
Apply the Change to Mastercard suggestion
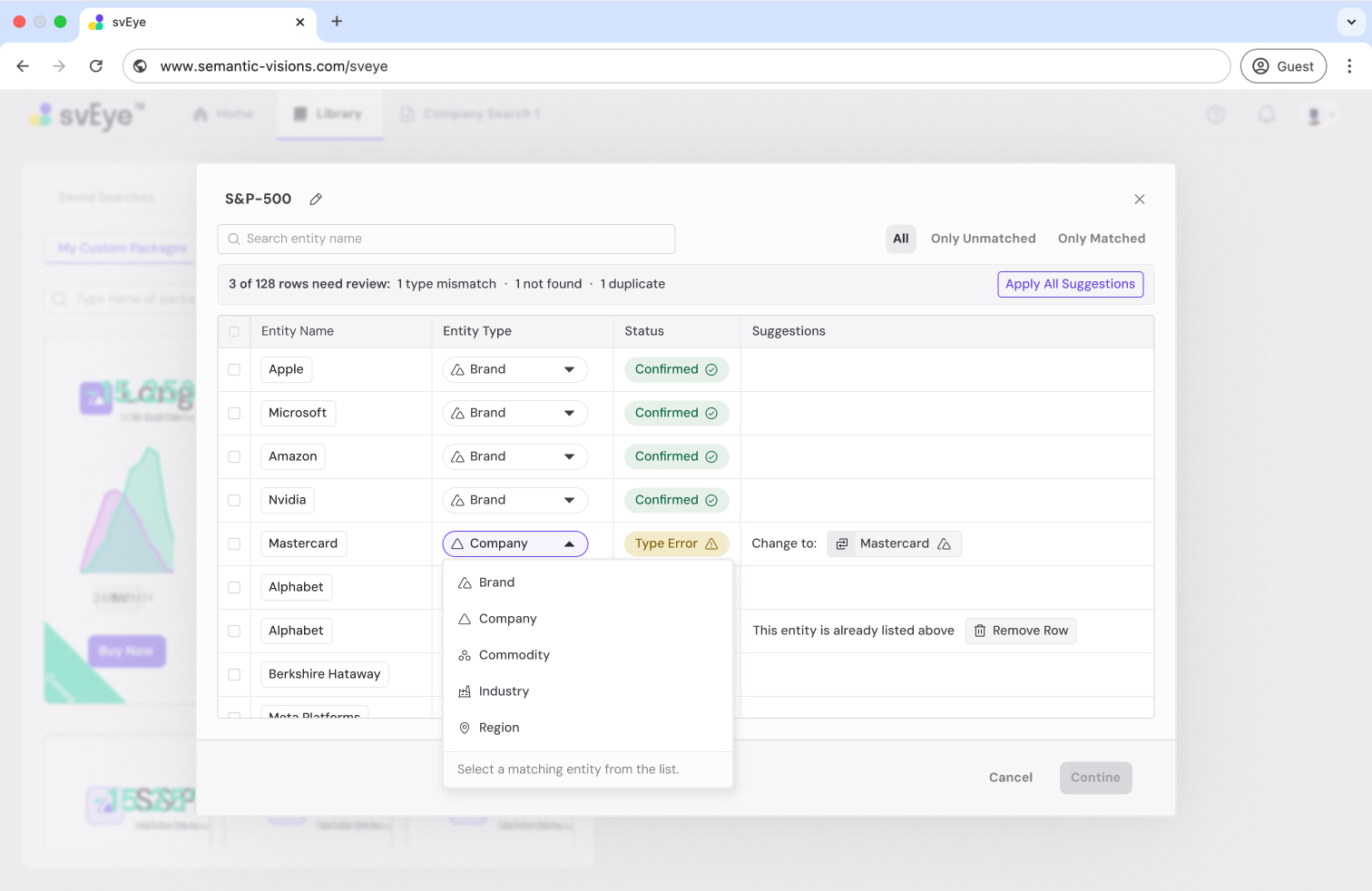click(894, 543)
